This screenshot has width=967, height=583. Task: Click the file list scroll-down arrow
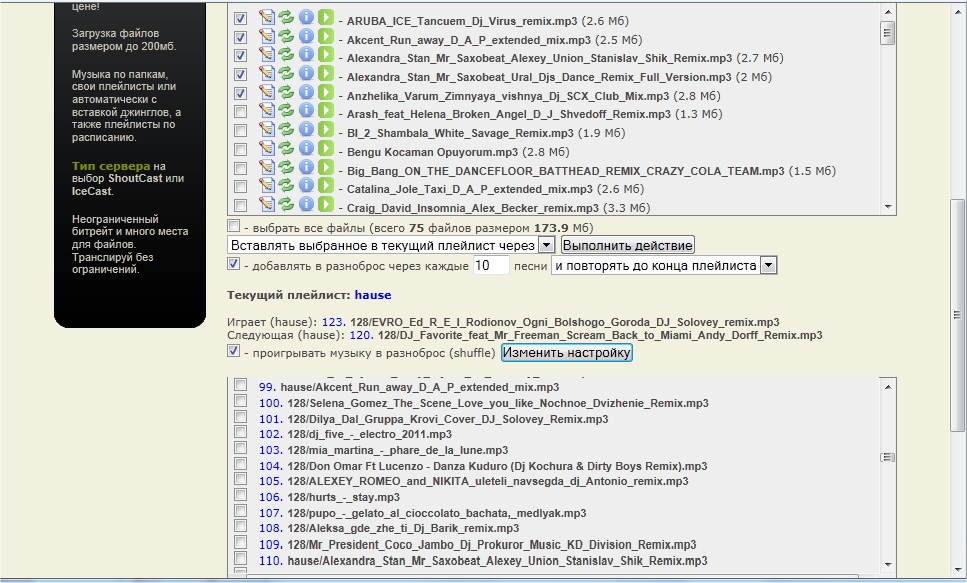click(x=887, y=207)
